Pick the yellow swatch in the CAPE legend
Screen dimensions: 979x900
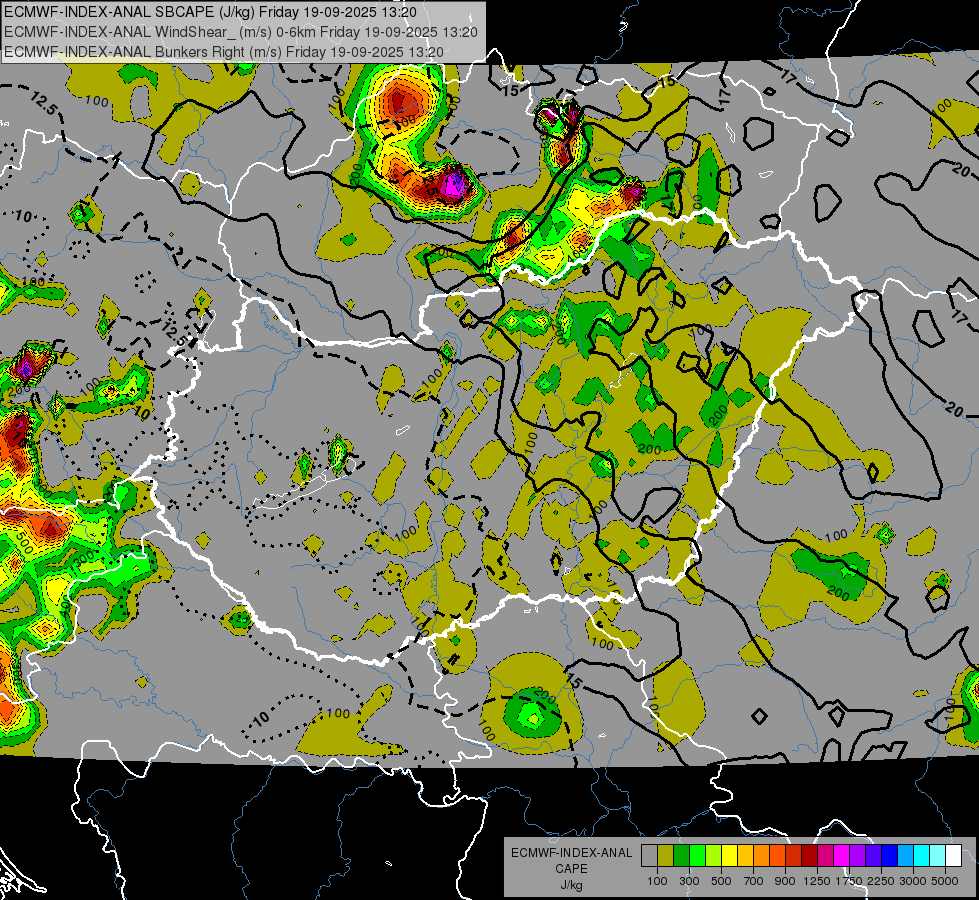point(730,856)
